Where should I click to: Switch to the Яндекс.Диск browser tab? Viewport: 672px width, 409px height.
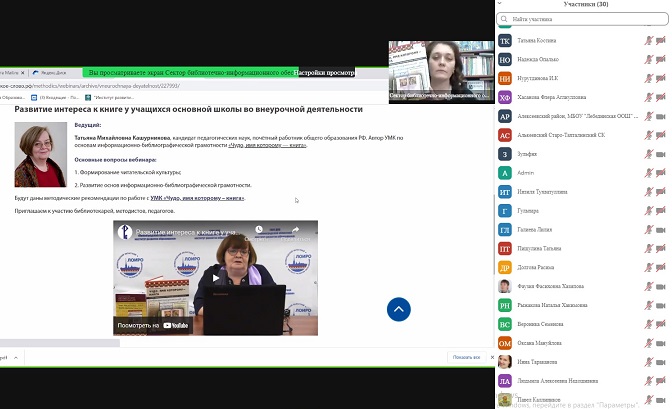click(50, 73)
